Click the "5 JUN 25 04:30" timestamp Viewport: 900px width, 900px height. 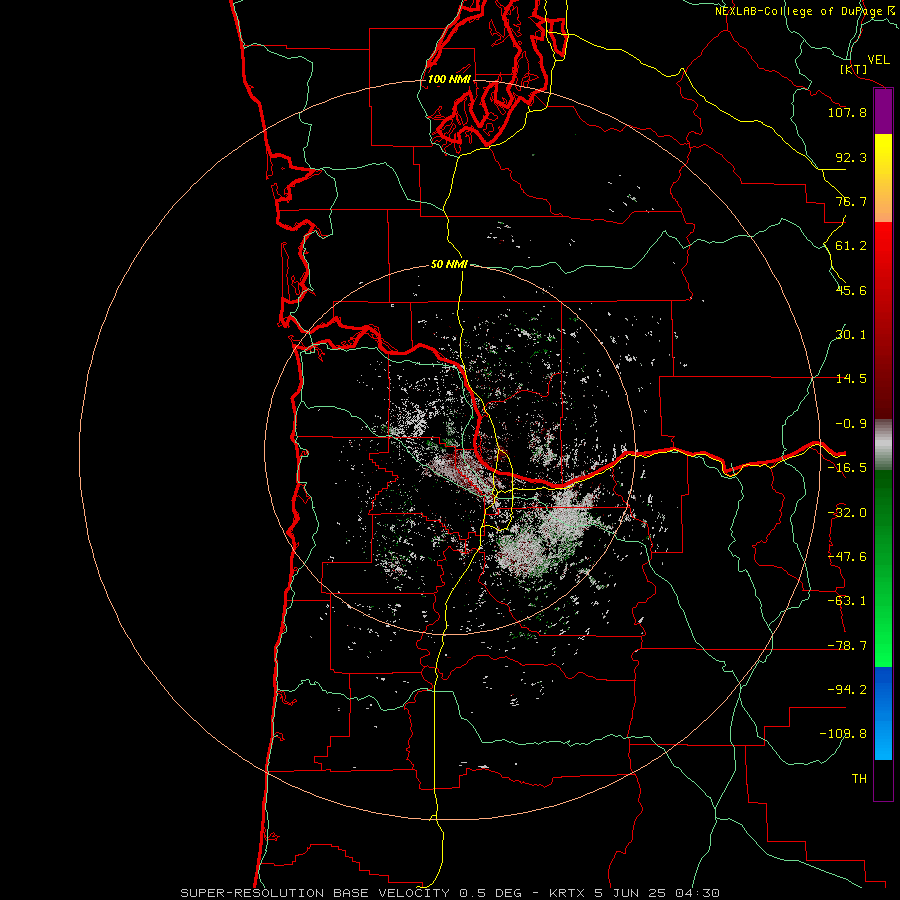(659, 893)
